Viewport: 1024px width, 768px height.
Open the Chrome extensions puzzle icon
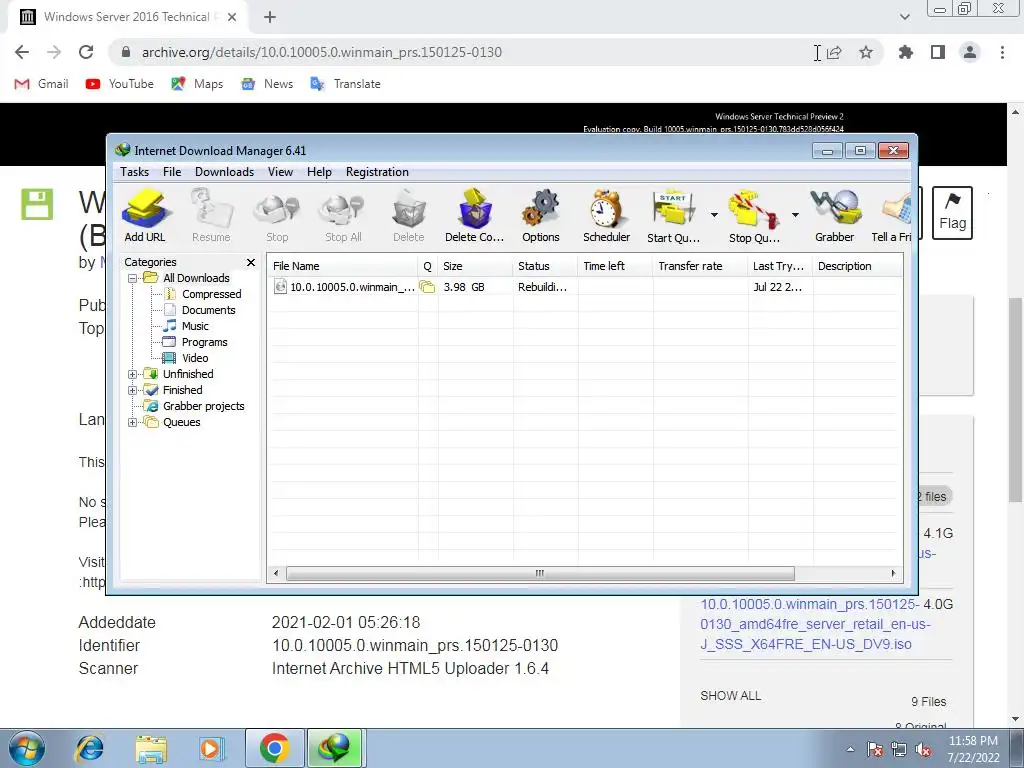point(906,52)
